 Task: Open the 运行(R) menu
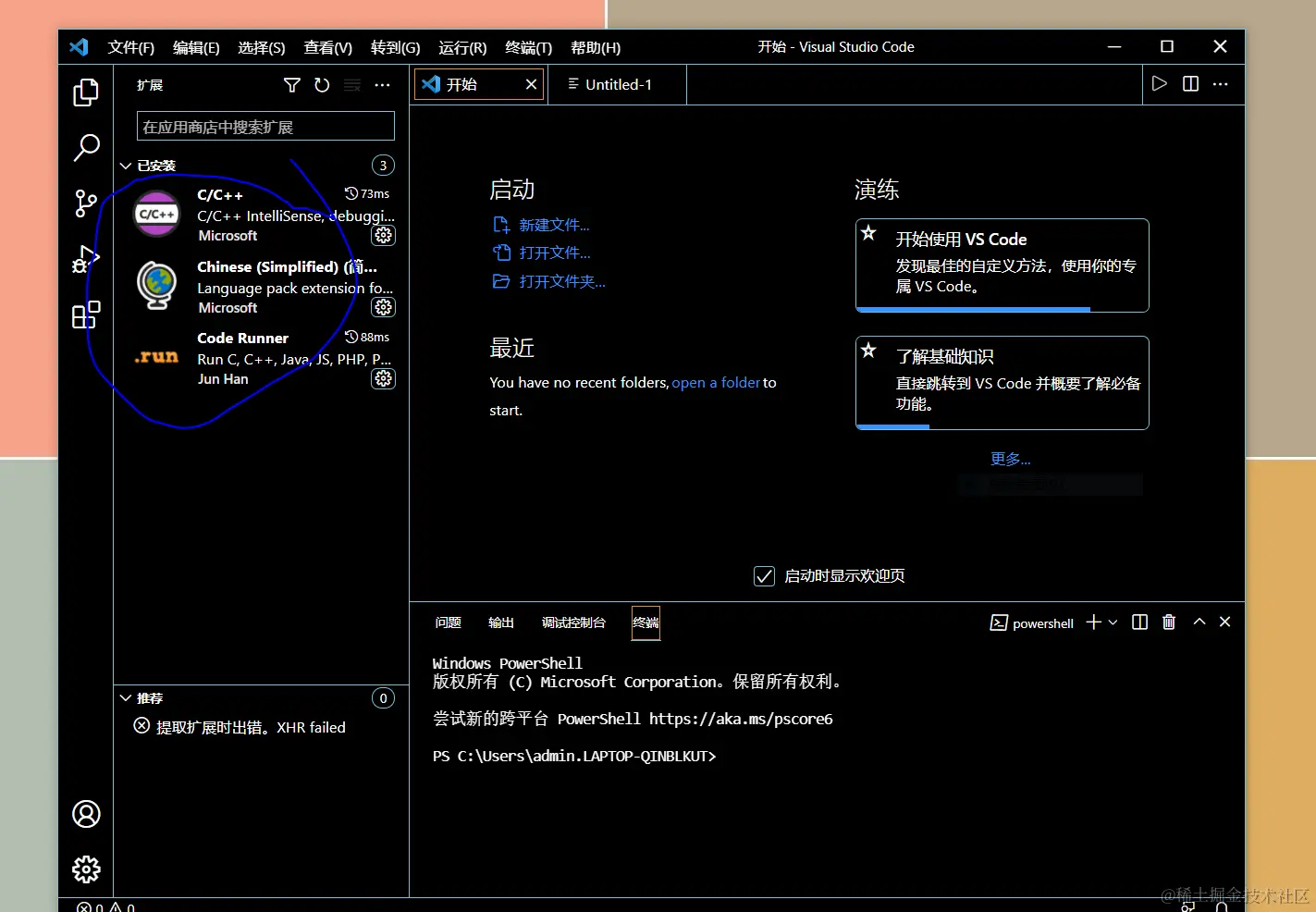click(462, 47)
